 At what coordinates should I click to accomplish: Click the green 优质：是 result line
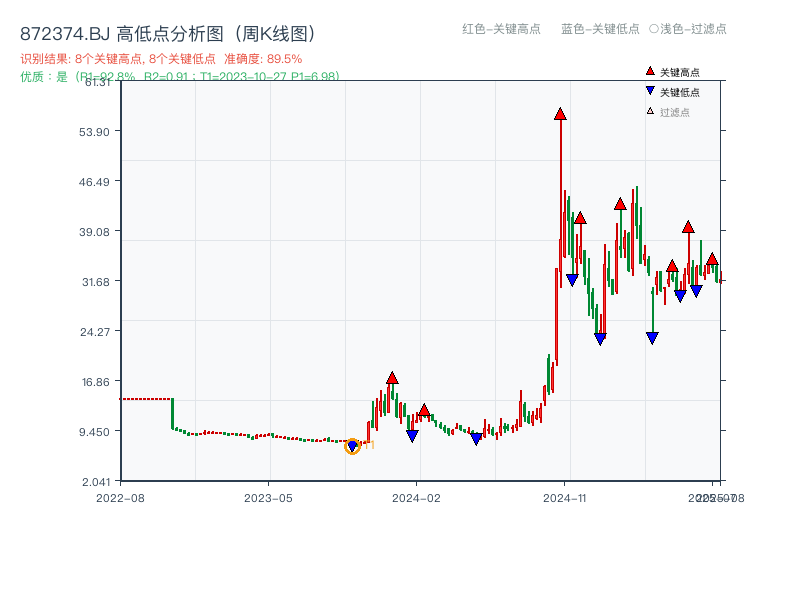point(180,77)
